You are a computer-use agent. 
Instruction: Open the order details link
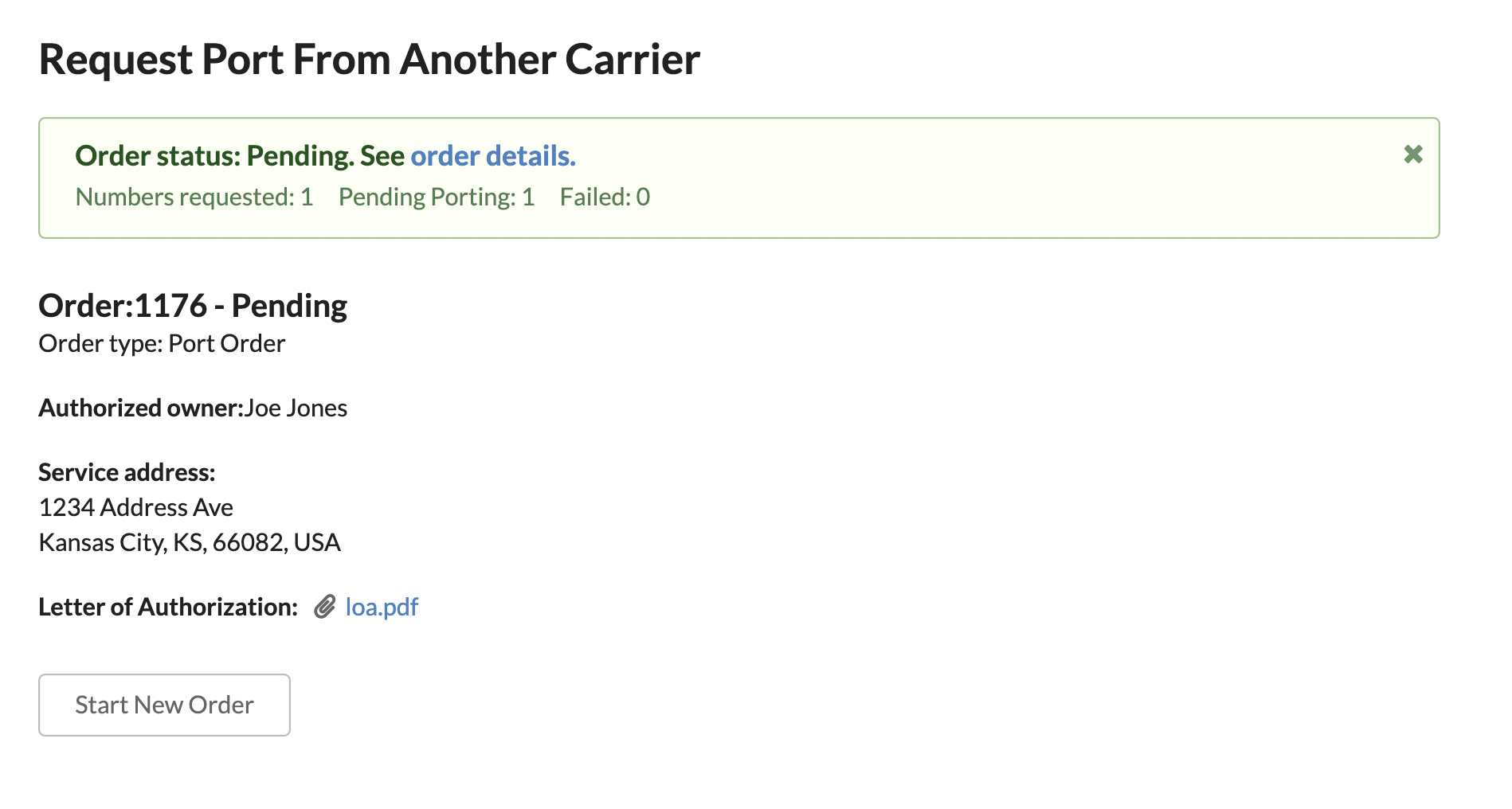point(493,156)
